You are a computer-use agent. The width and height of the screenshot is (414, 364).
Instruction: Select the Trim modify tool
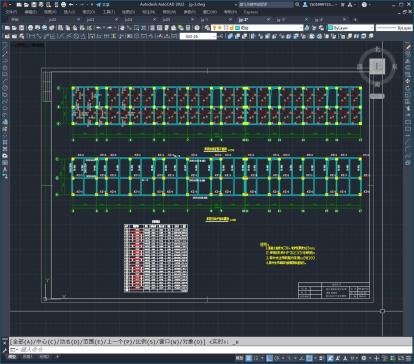pyautogui.click(x=408, y=109)
